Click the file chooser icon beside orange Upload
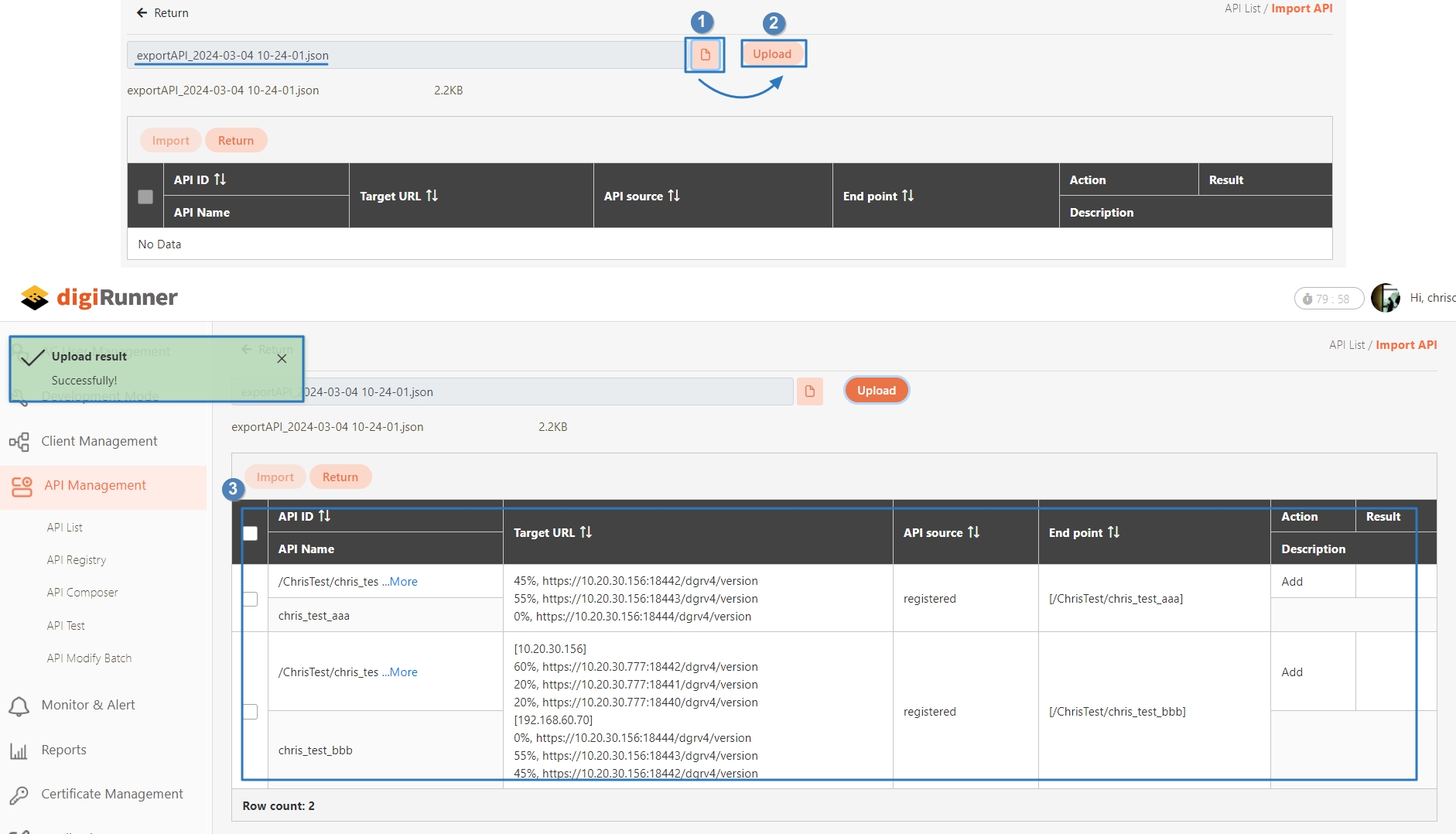 (809, 391)
